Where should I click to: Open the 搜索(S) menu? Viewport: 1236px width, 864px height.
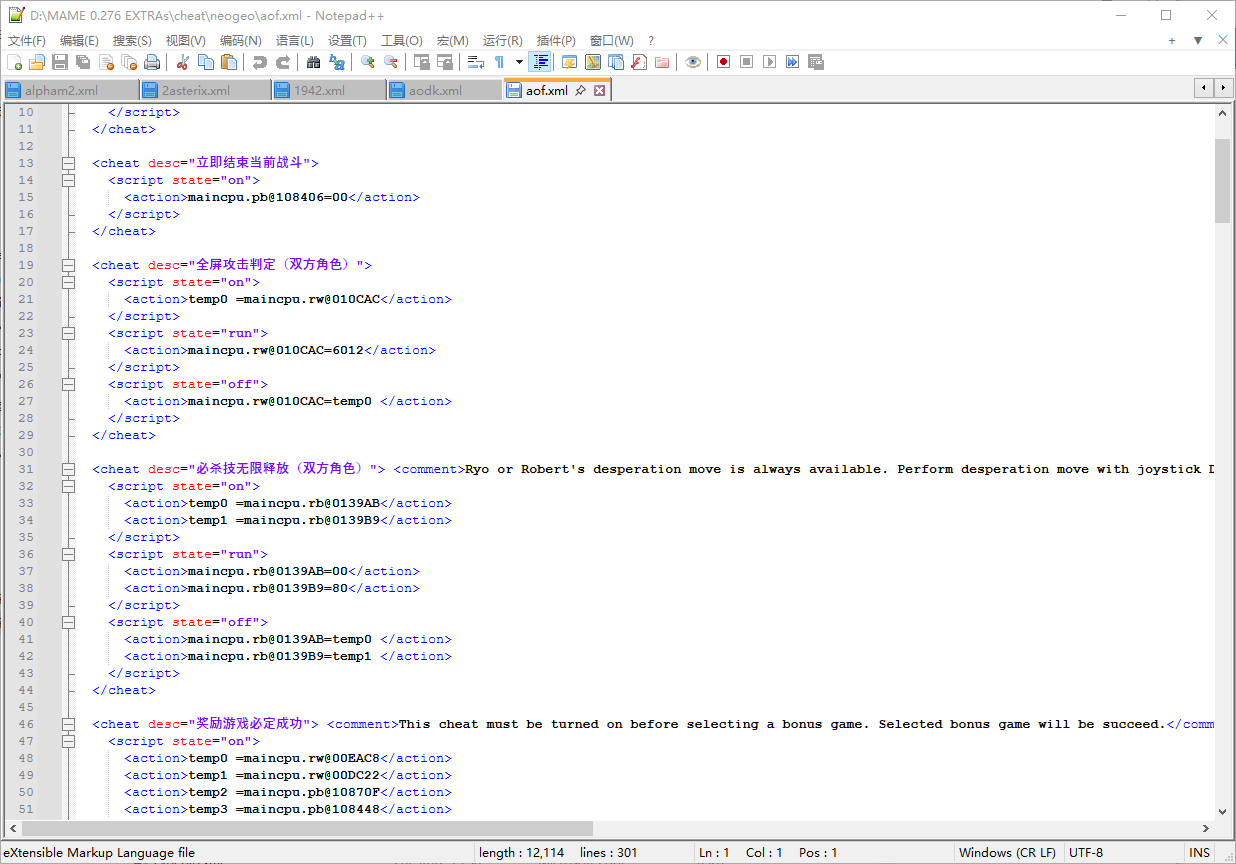(132, 41)
